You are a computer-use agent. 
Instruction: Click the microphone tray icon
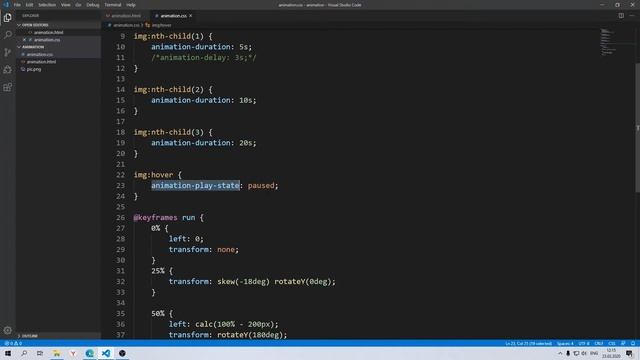click(568, 353)
